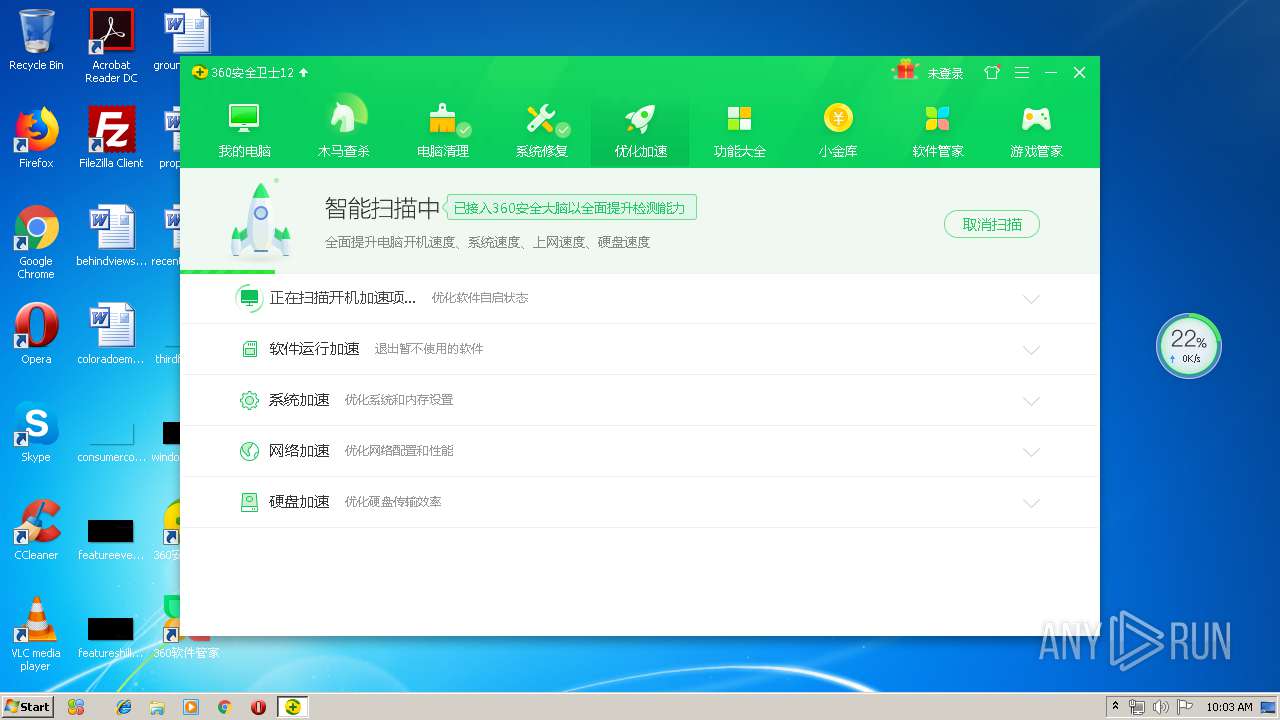Open Opera desktop shortcut
The image size is (1280, 720).
[36, 333]
